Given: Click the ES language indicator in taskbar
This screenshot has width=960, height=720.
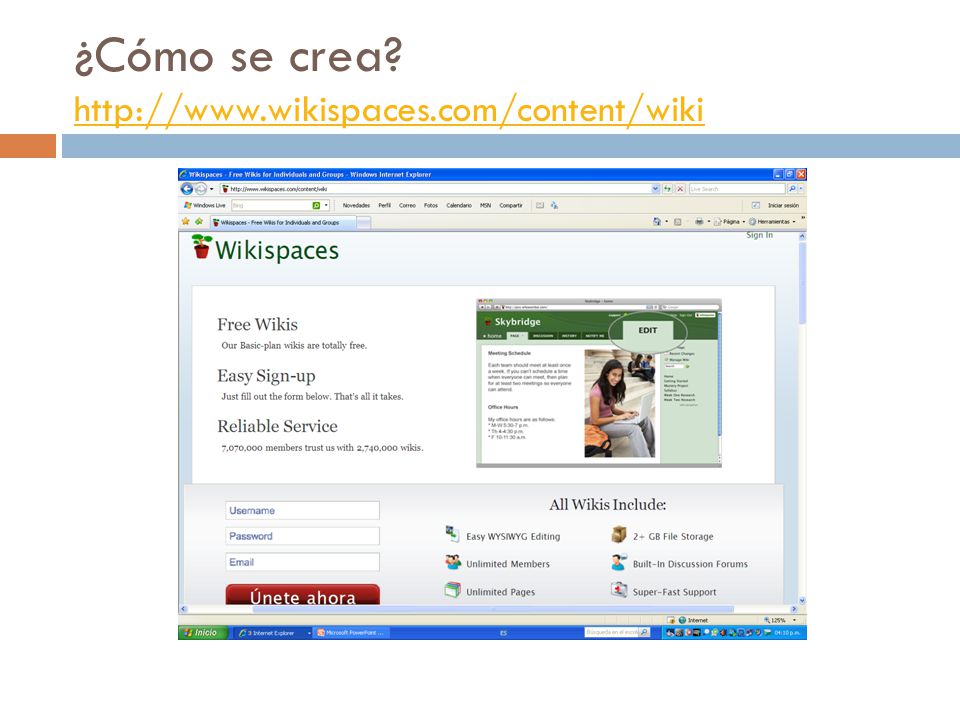Looking at the screenshot, I should coord(503,633).
